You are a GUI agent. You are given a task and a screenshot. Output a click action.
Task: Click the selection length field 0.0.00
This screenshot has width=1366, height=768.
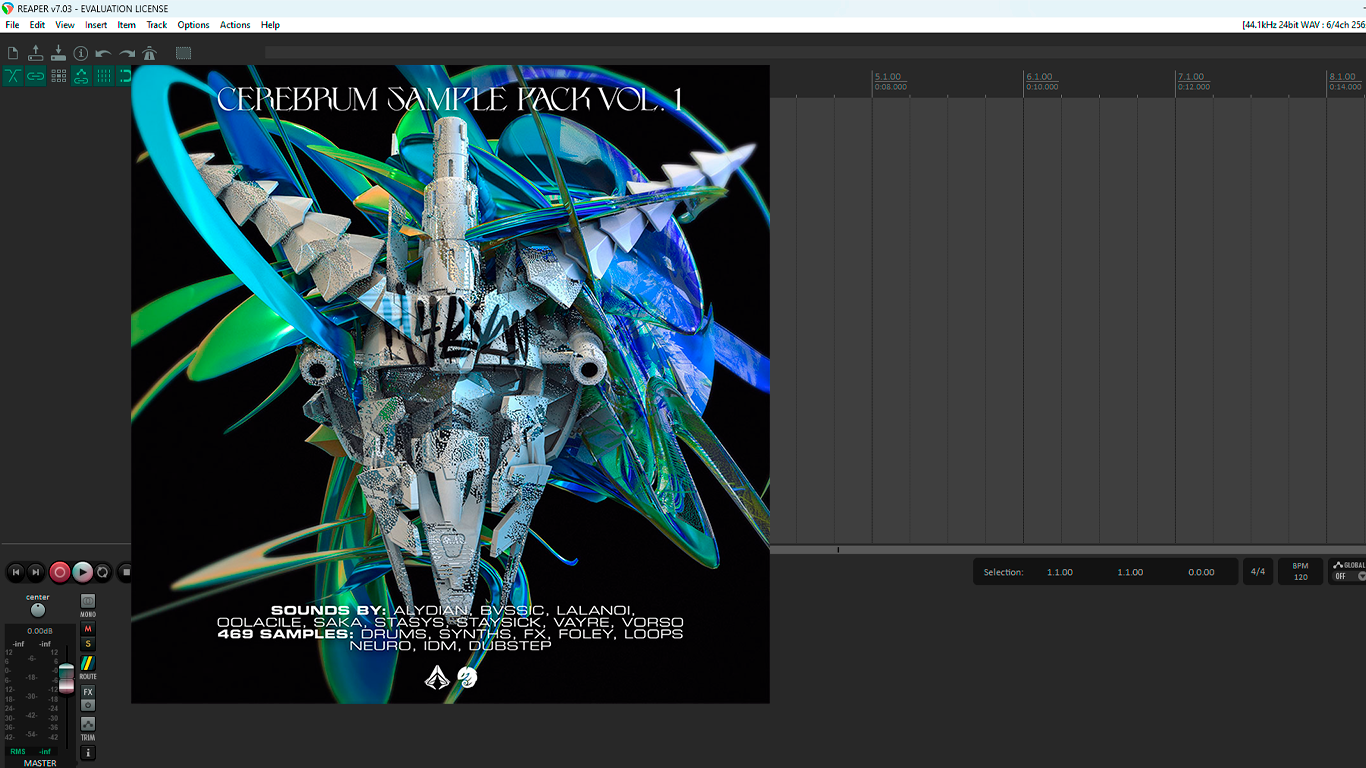pos(1201,572)
